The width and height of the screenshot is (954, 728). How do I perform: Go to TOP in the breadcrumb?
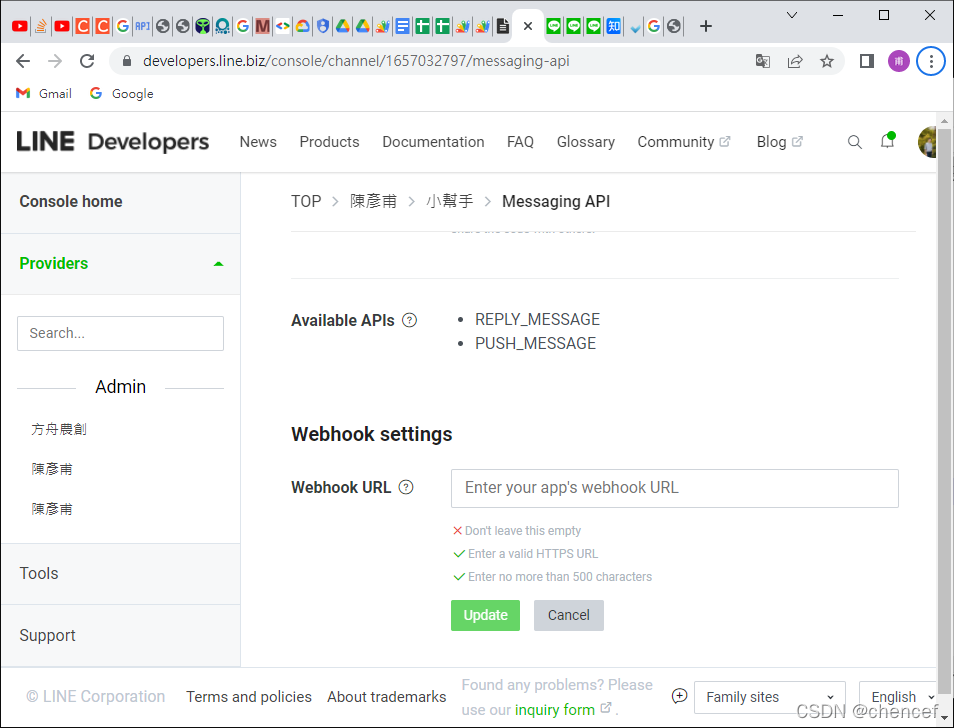coord(306,201)
